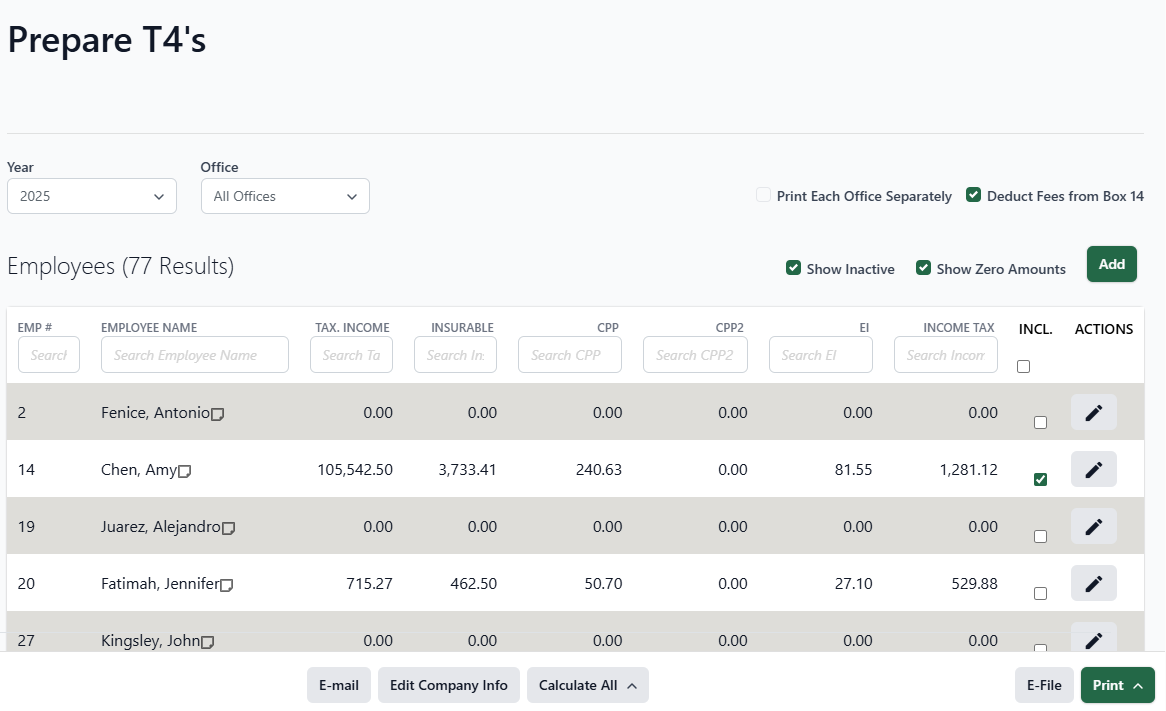The width and height of the screenshot is (1166, 711).
Task: Edit Fatimah, Jennifer's row via pencil icon
Action: [1093, 584]
